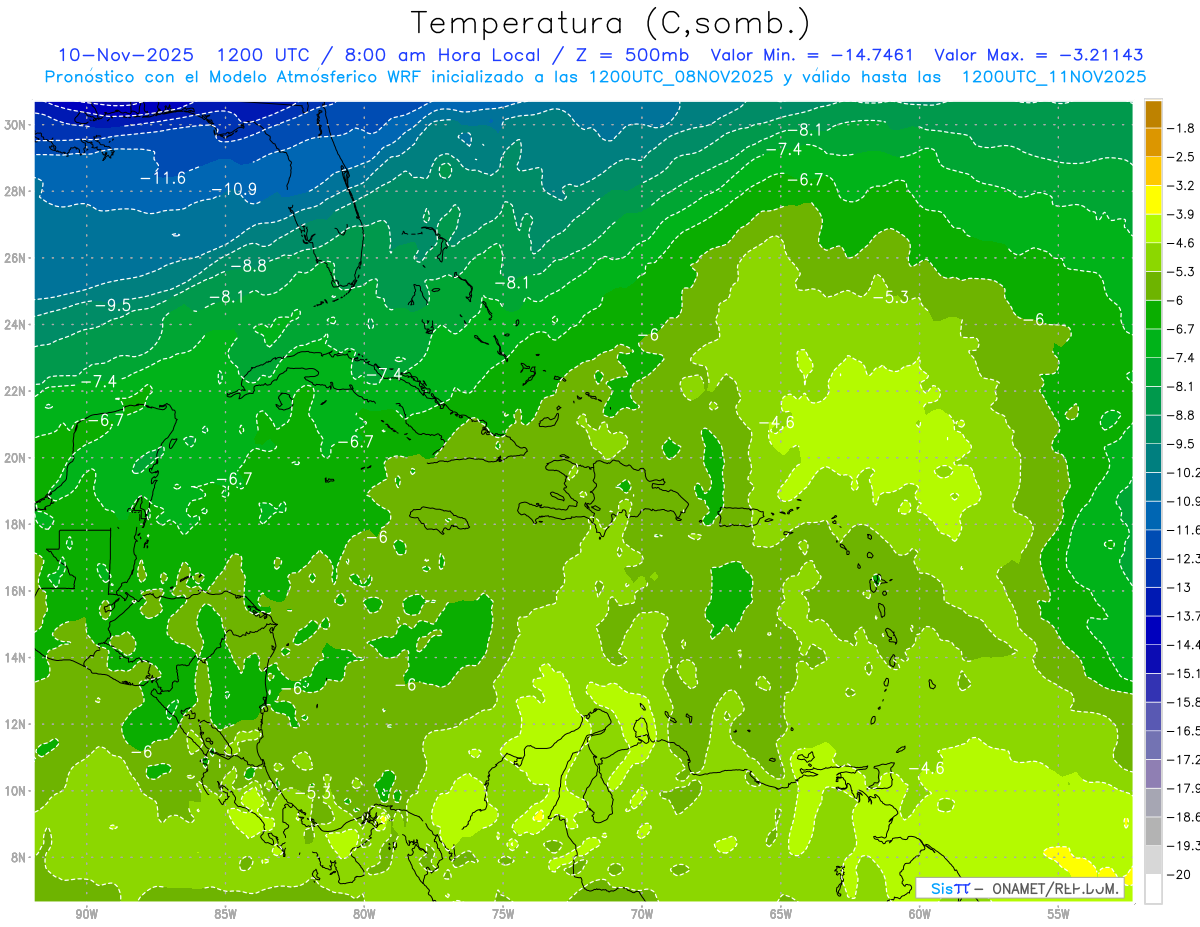Click the 24N latitude axis label
This screenshot has height=927, width=1200.
[x=17, y=324]
